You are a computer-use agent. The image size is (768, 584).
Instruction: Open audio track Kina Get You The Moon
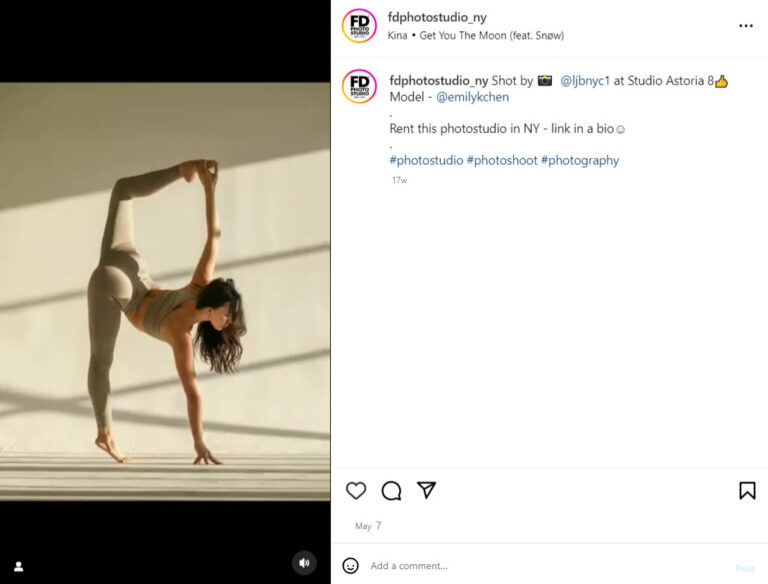click(476, 35)
